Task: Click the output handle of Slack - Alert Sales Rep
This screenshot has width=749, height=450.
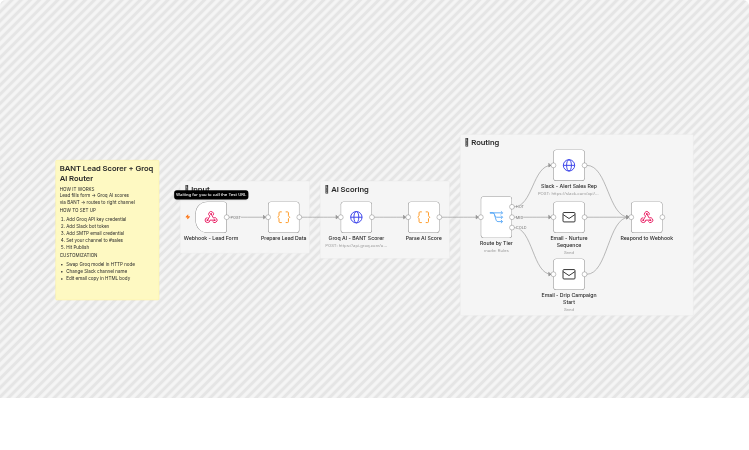Action: pyautogui.click(x=585, y=165)
